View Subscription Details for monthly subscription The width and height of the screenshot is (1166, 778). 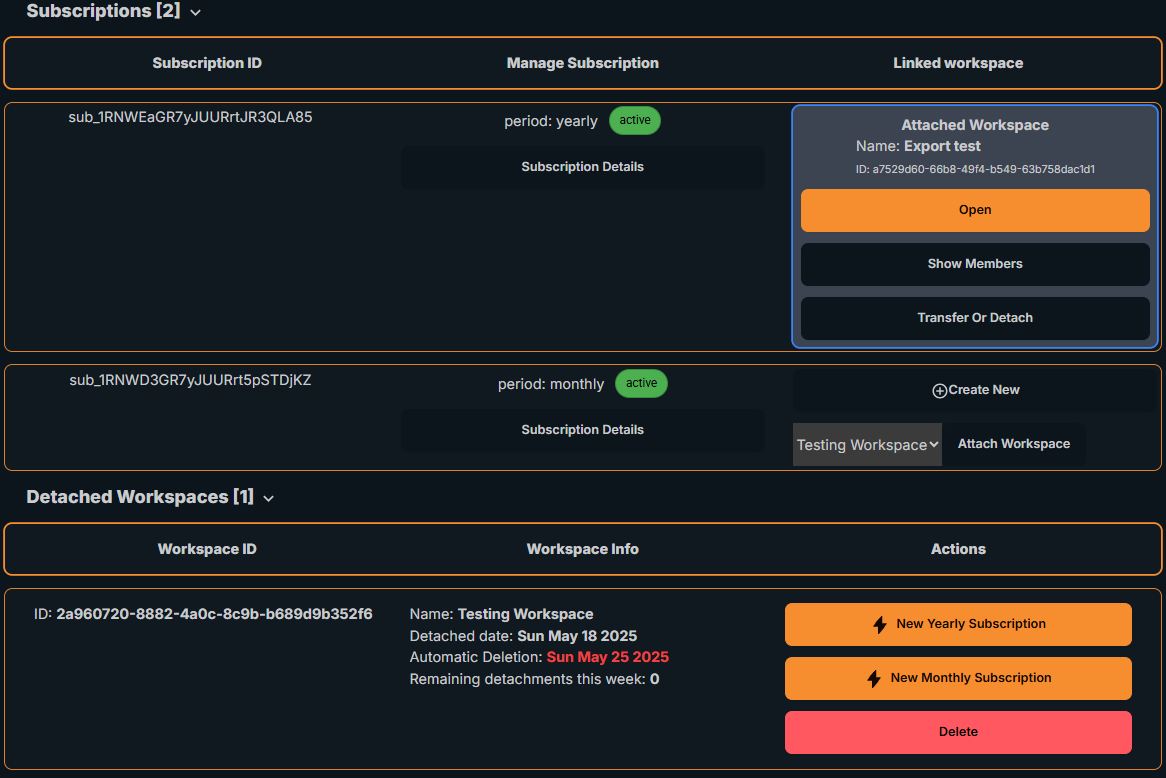(582, 430)
